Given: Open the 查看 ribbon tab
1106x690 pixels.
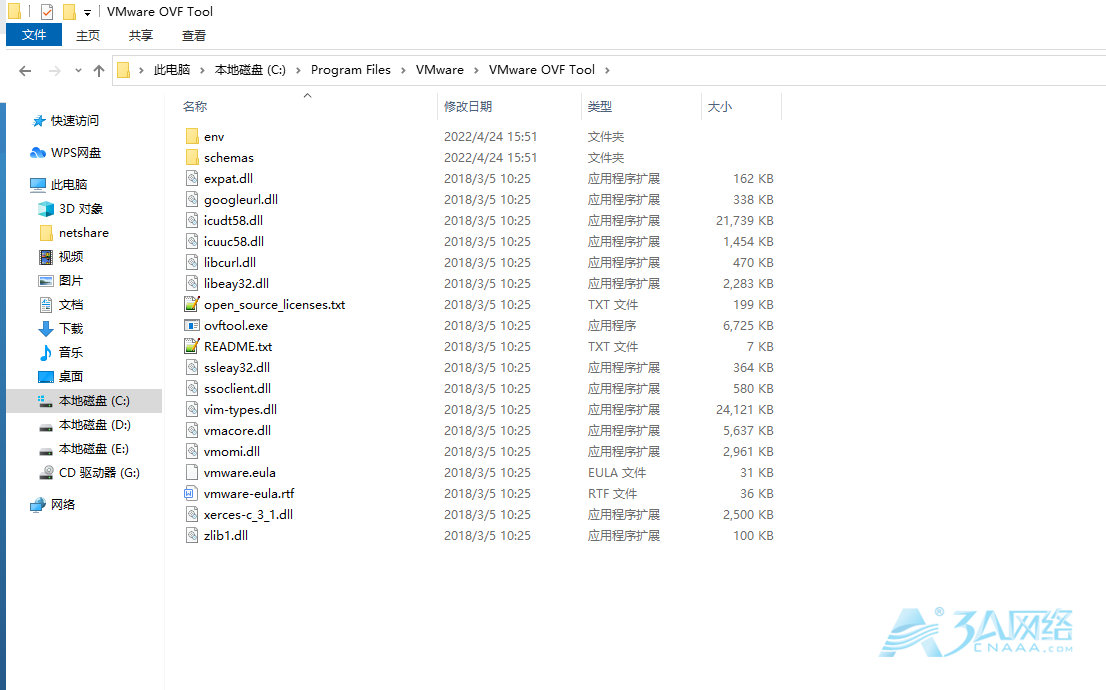Looking at the screenshot, I should [x=194, y=35].
